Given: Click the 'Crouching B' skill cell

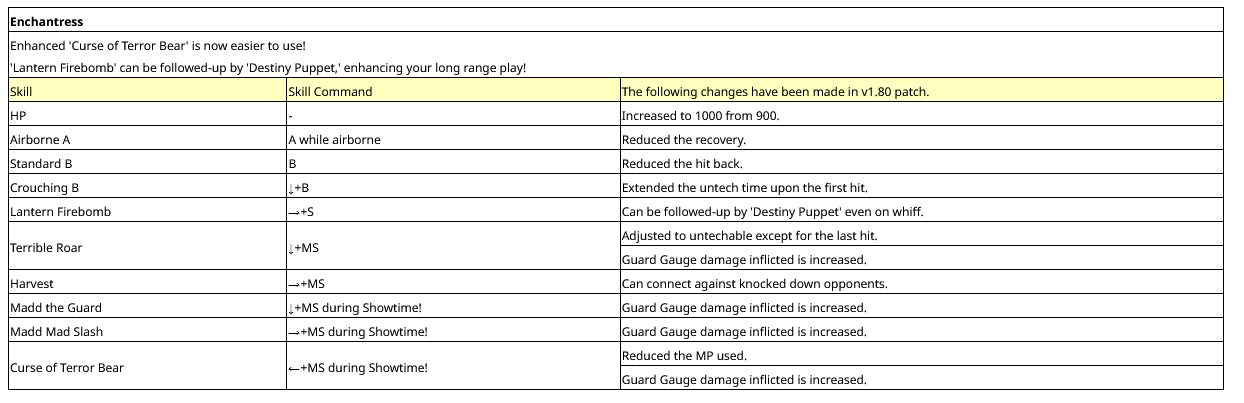Looking at the screenshot, I should coord(147,187).
